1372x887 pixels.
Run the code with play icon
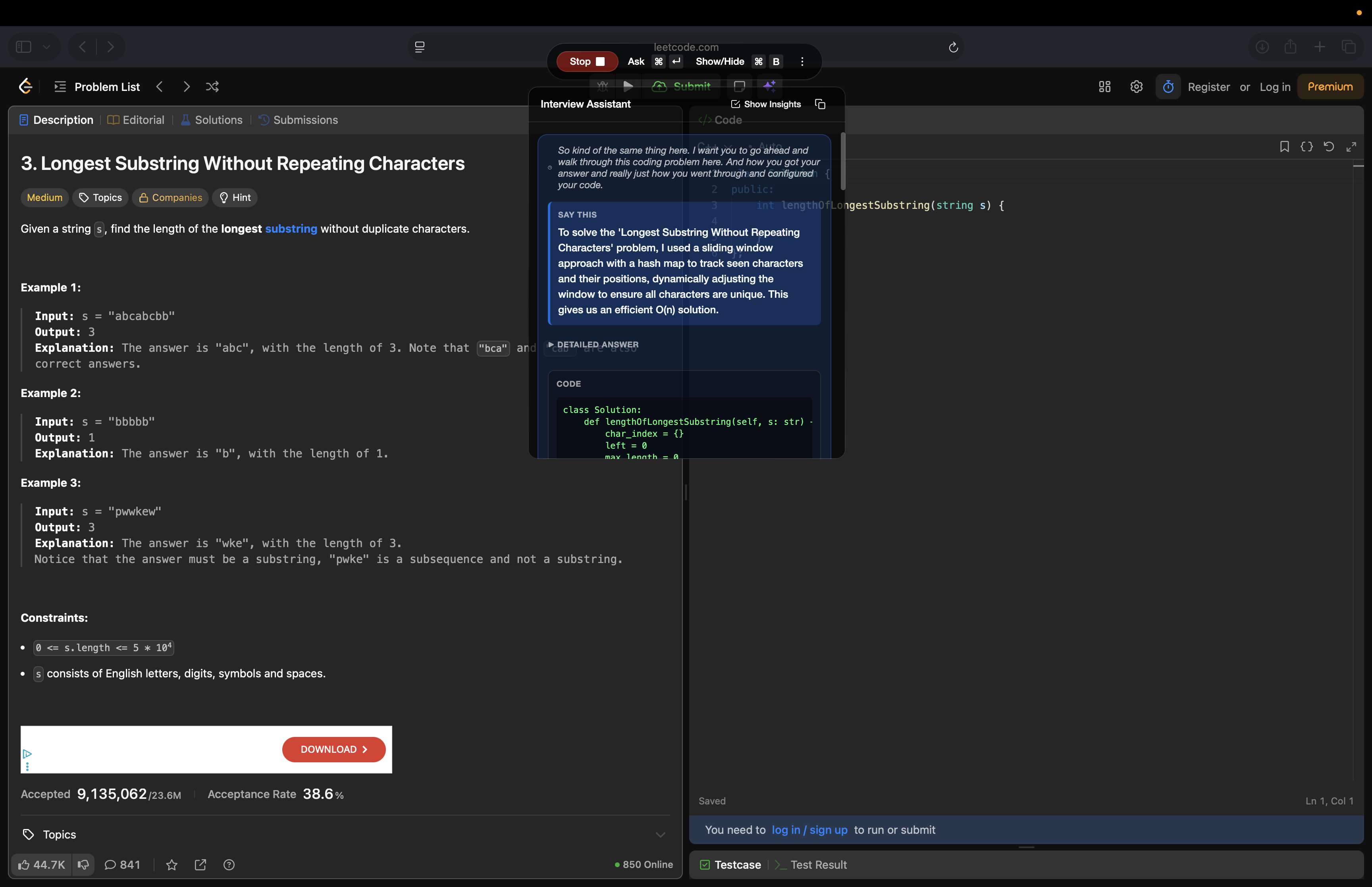pyautogui.click(x=628, y=87)
